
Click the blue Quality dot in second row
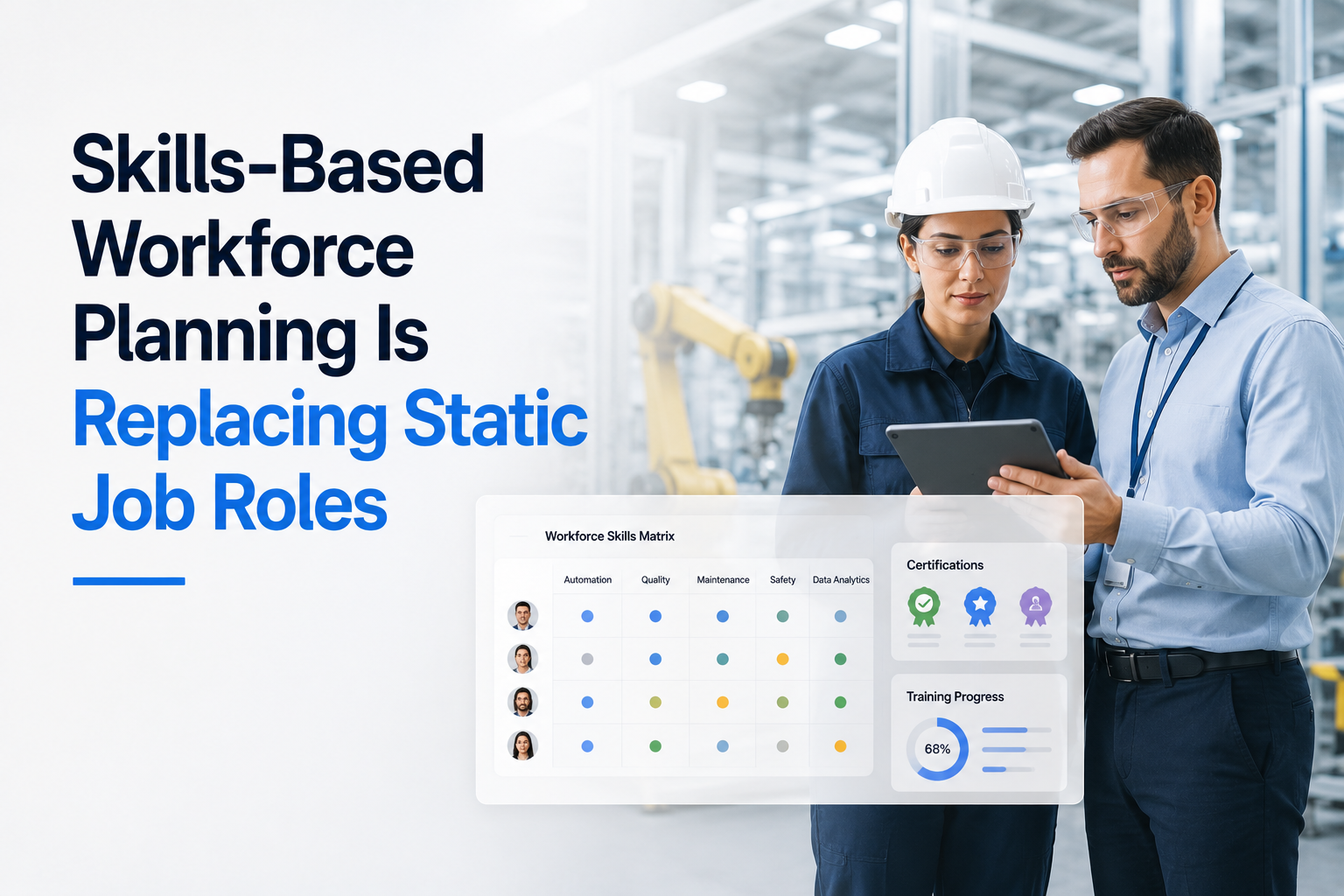[655, 659]
